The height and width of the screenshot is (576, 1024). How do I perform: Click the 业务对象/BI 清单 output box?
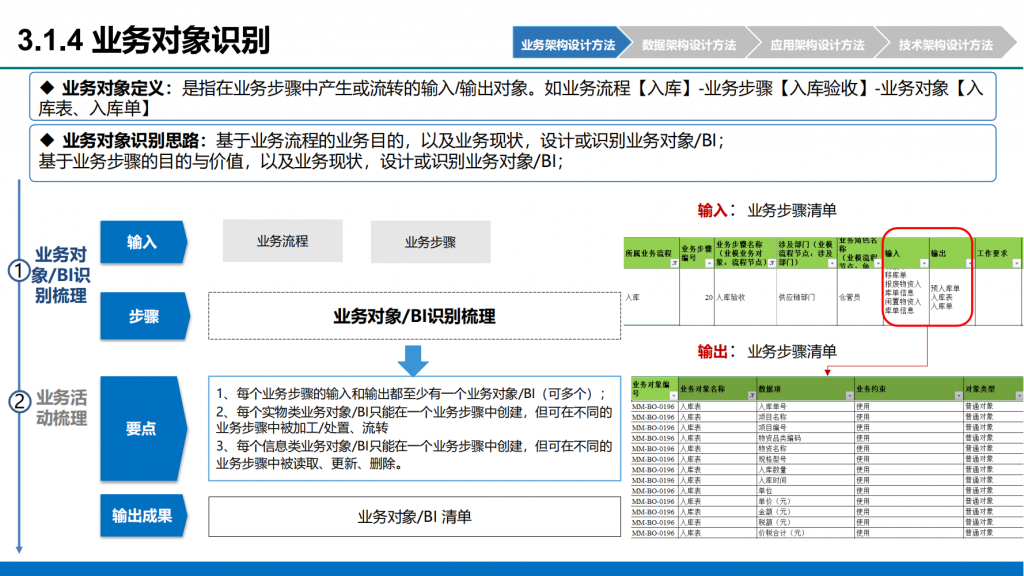point(415,517)
